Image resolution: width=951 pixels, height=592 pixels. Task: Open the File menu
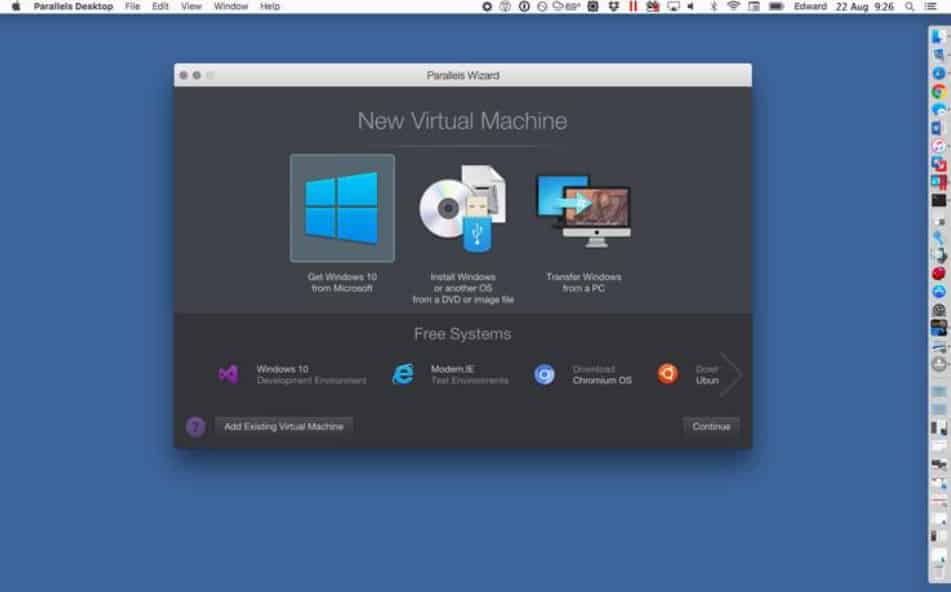(x=132, y=7)
